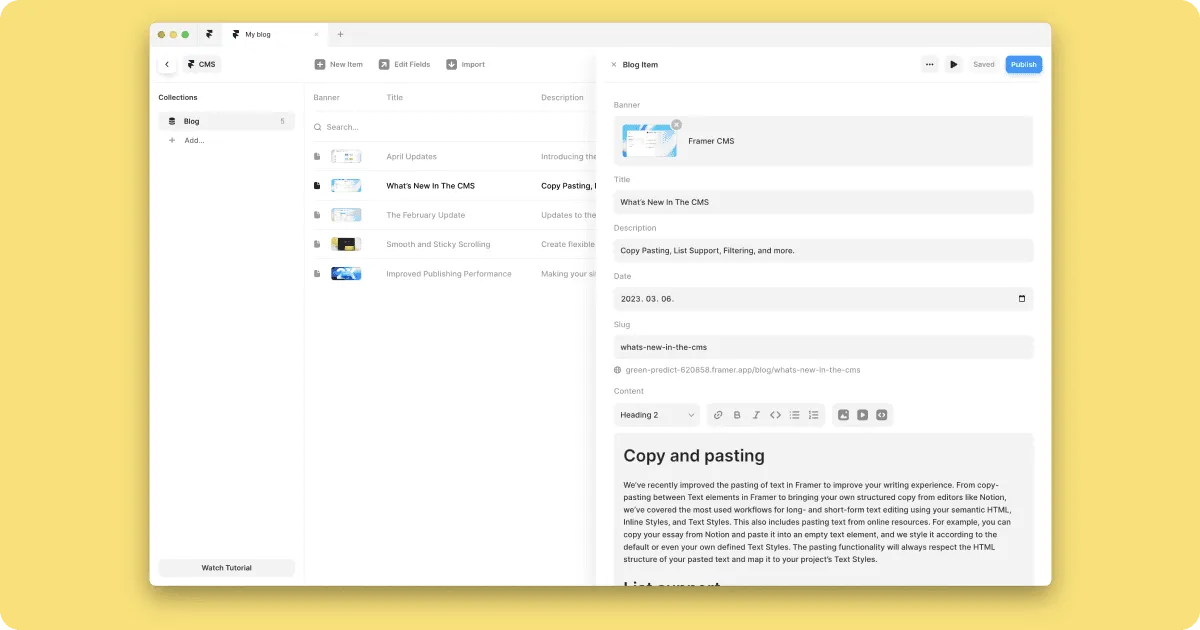The width and height of the screenshot is (1200, 630).
Task: Insert a link in the content toolbar
Action: pyautogui.click(x=718, y=415)
